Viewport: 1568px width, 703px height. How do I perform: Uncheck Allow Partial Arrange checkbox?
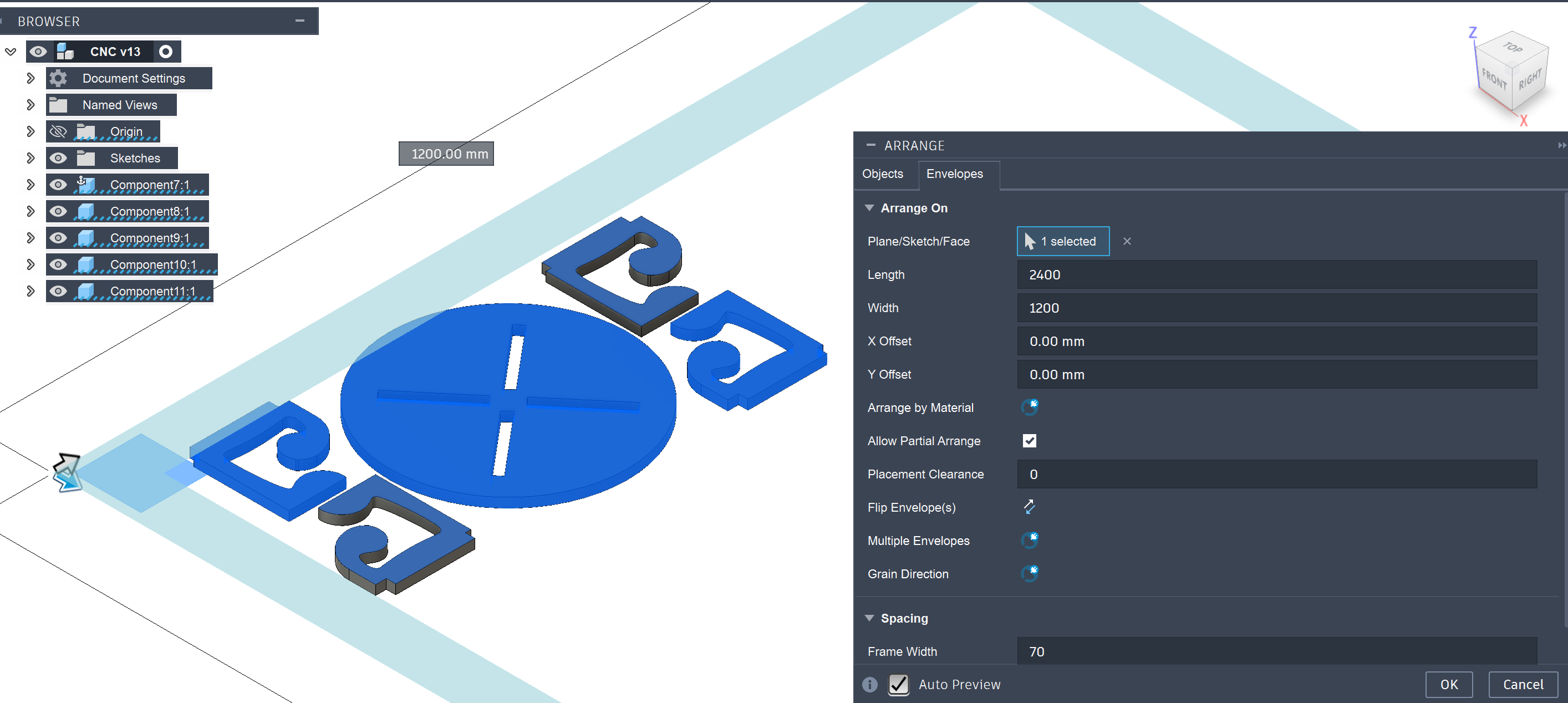[x=1029, y=441]
